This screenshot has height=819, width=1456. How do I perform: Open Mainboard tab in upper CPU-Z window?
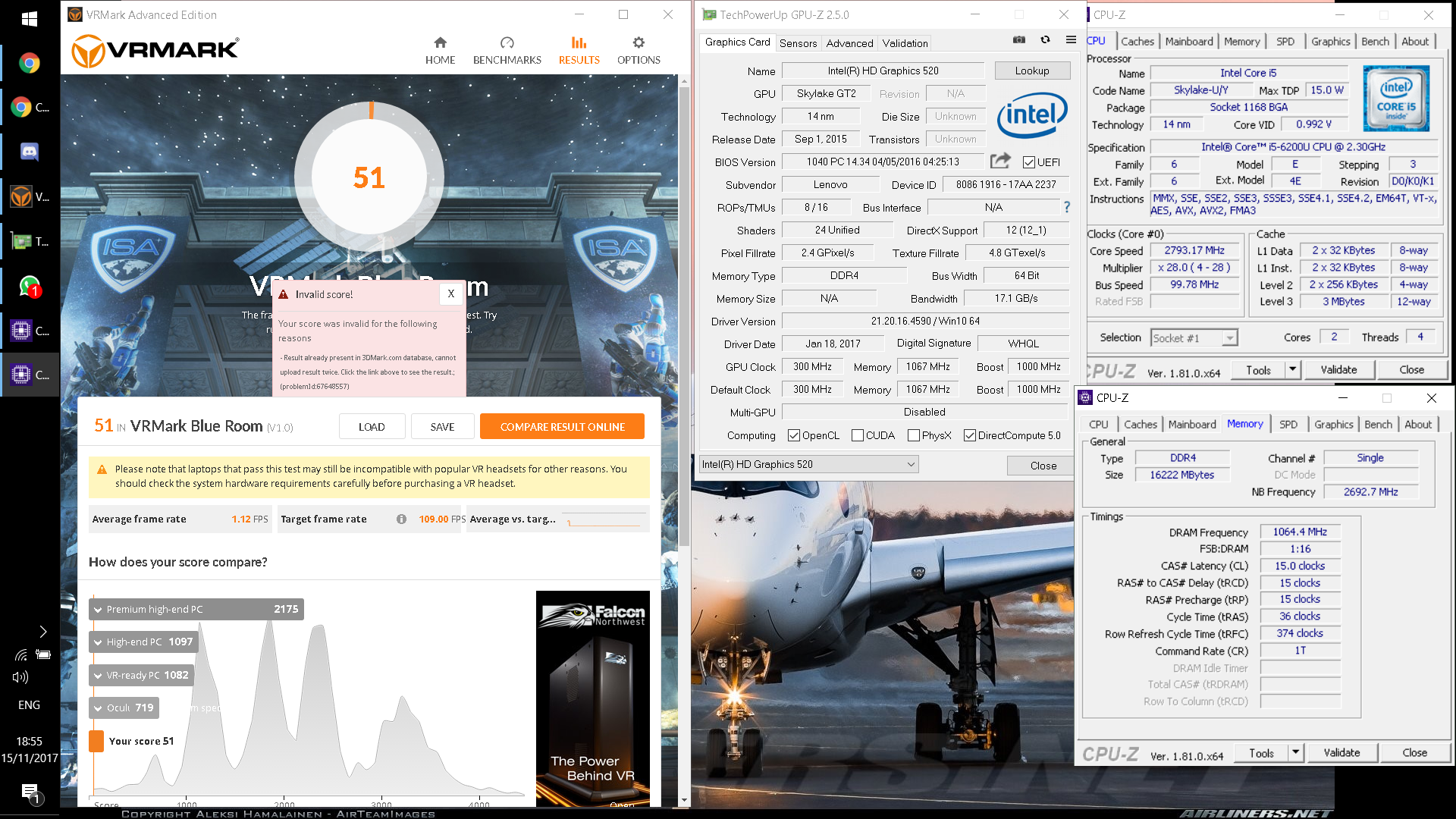tap(1188, 42)
